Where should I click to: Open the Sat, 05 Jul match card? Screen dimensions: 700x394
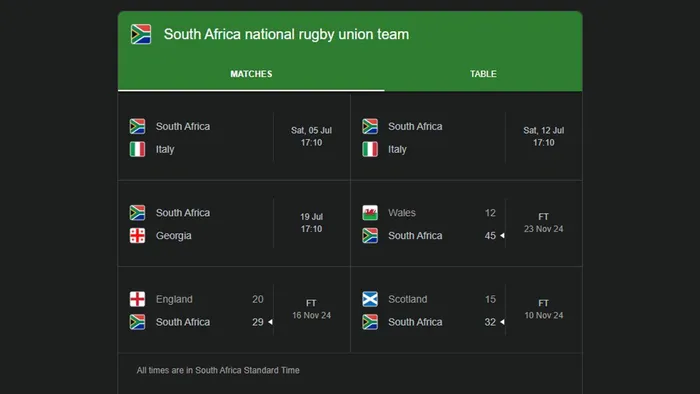[234, 137]
